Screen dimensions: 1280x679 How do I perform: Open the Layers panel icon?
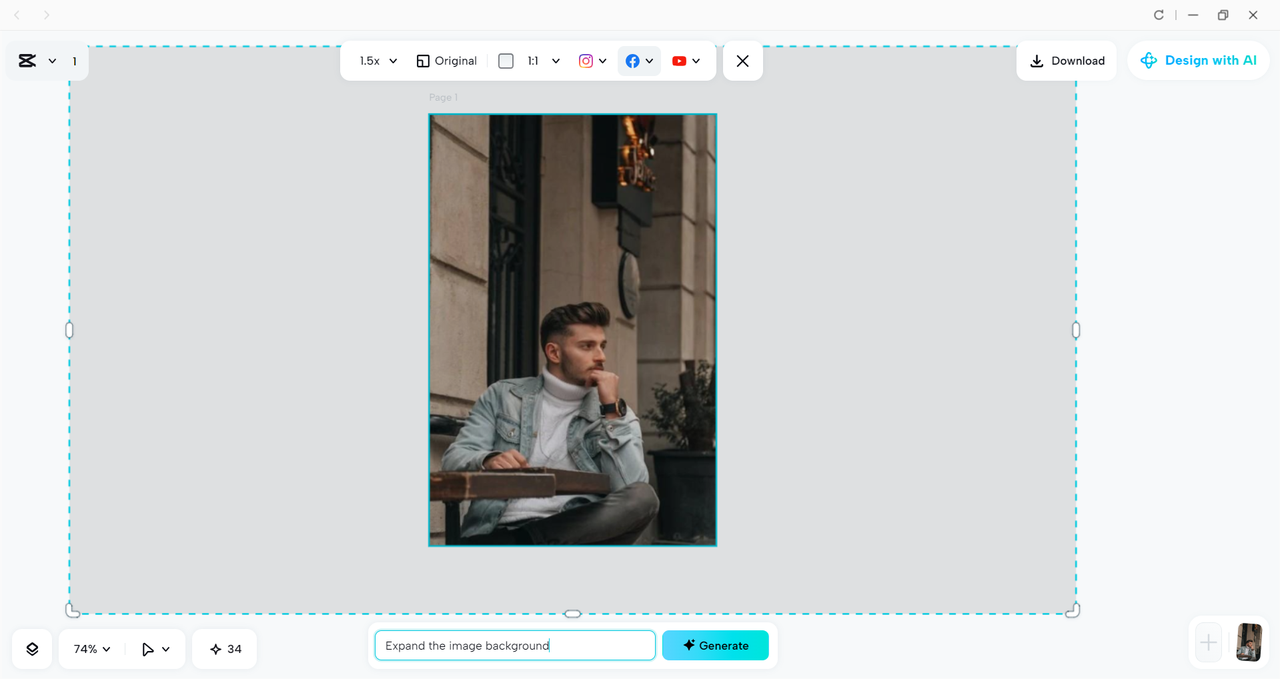[31, 648]
